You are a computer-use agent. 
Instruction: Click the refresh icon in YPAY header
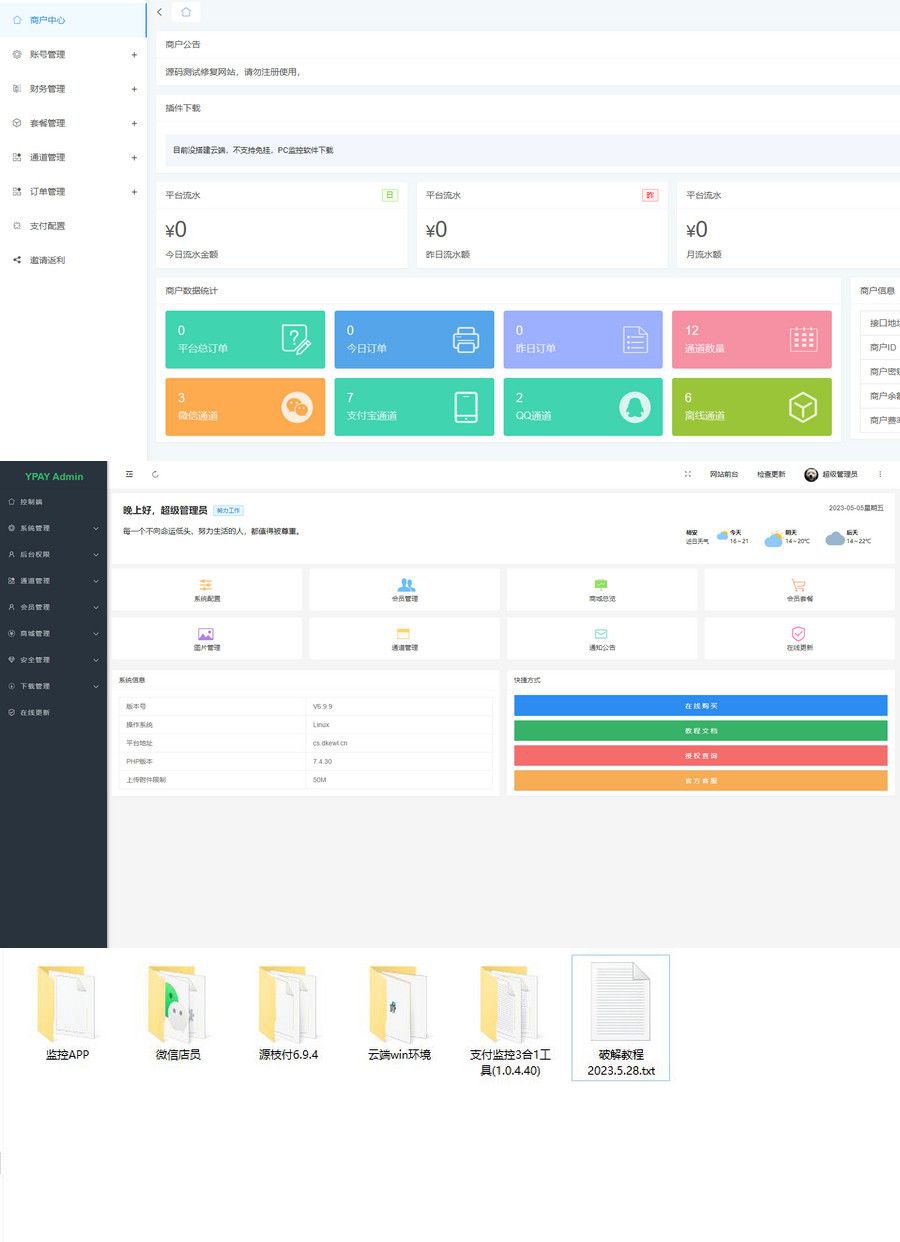(155, 474)
